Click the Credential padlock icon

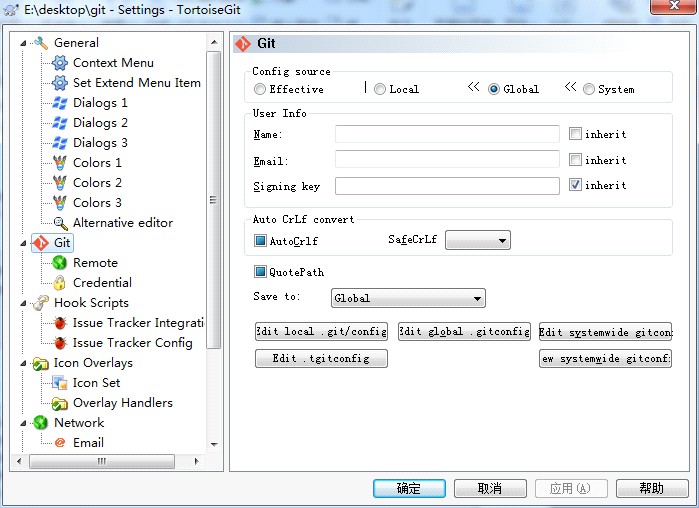tap(59, 283)
